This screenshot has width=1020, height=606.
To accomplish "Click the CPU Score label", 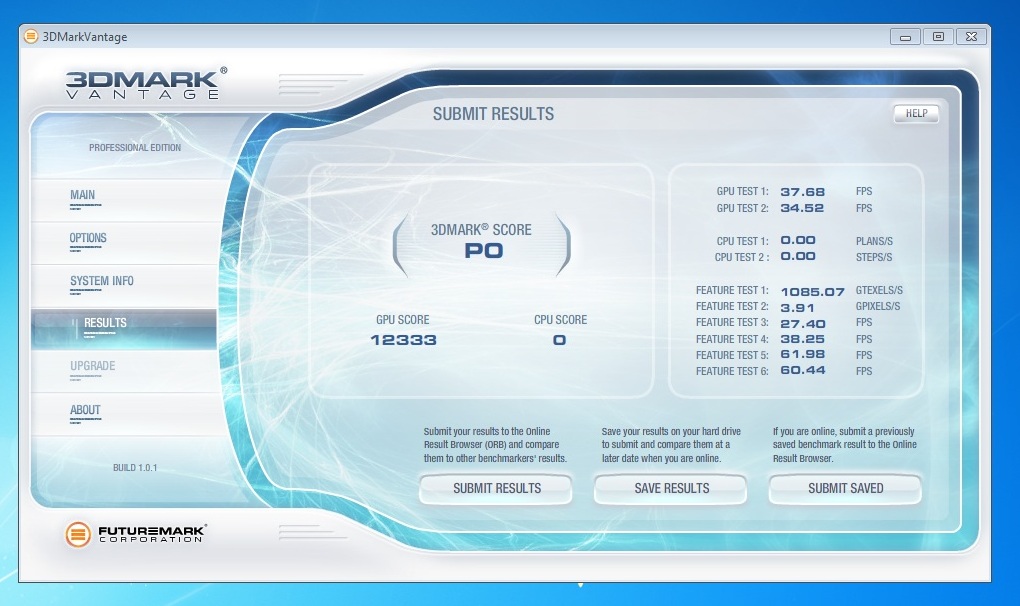I will click(560, 320).
